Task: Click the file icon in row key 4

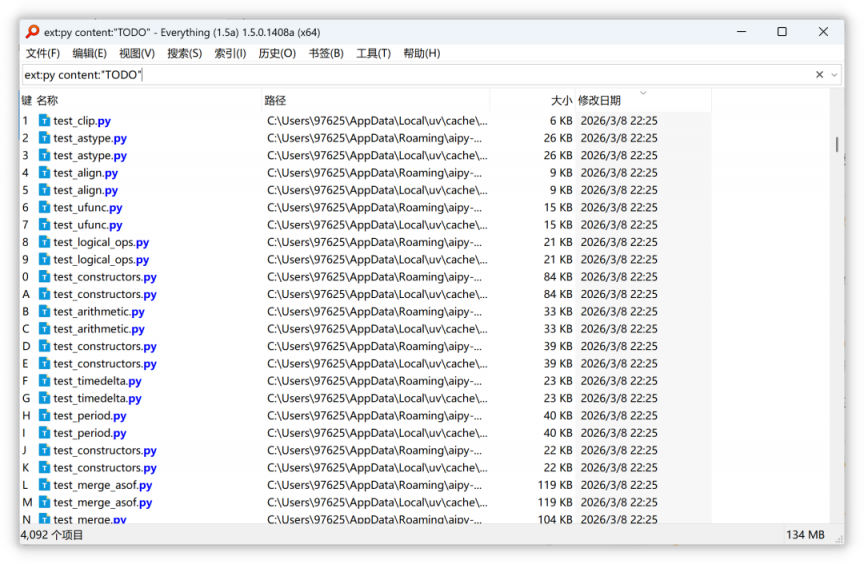Action: point(44,173)
